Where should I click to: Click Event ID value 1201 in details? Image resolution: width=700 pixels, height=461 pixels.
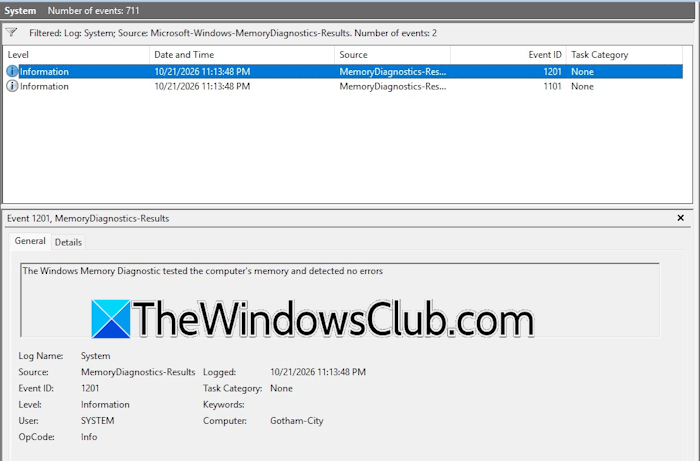pyautogui.click(x=90, y=388)
